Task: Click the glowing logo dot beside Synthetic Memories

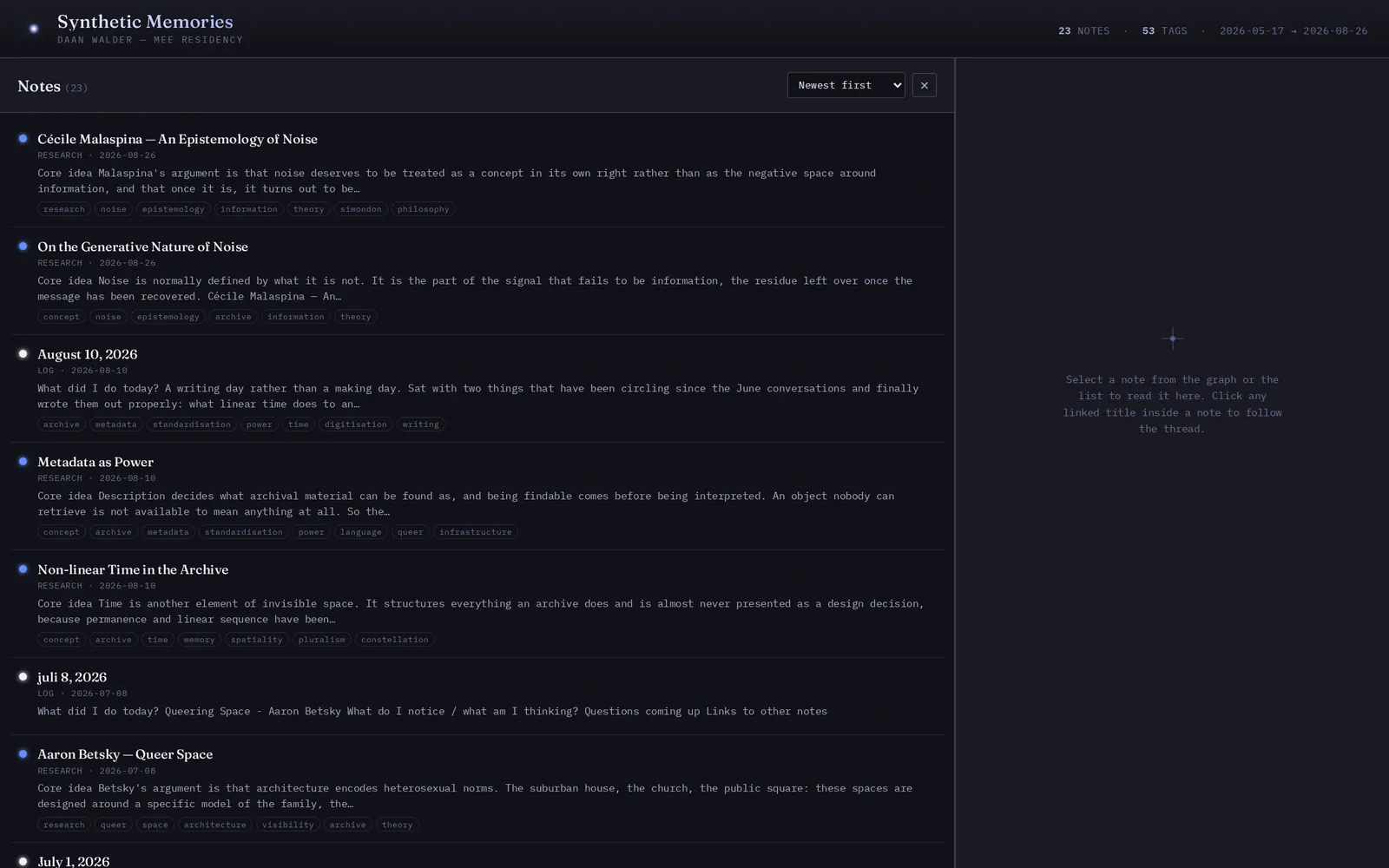Action: [34, 29]
